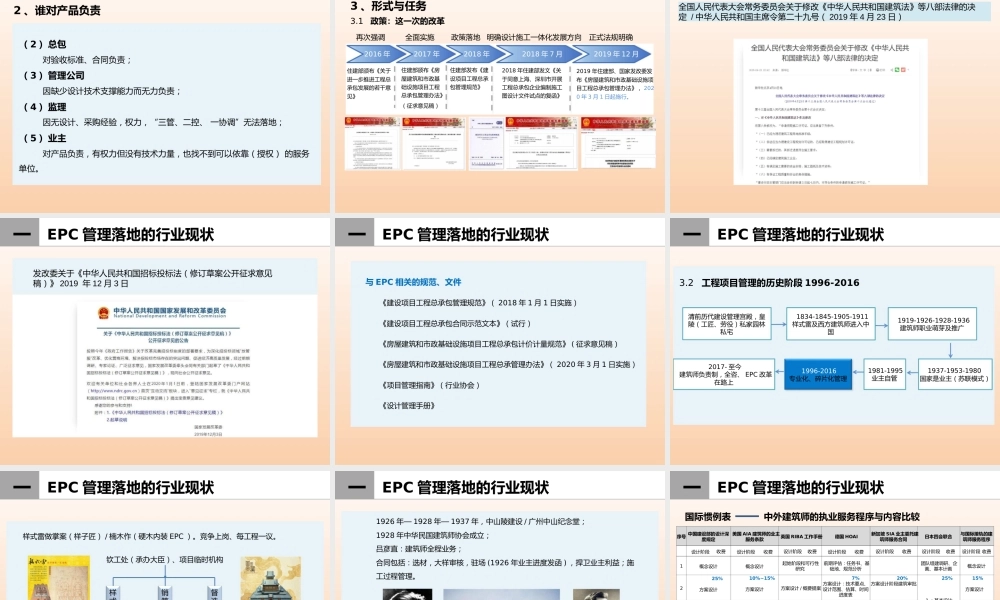Select the 正式法规明确 label
The height and width of the screenshot is (600, 1000).
(x=611, y=37)
